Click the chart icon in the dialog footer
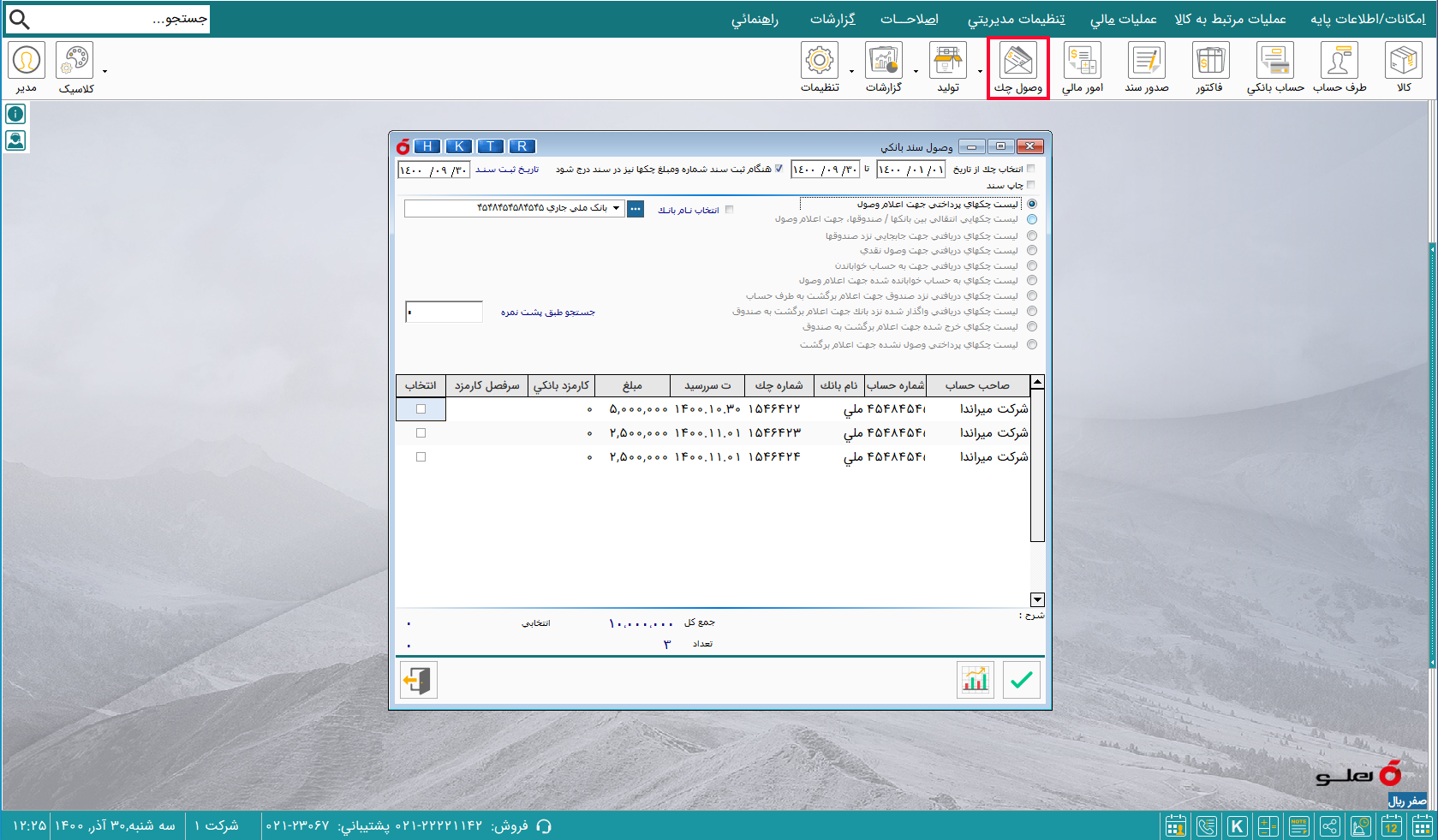This screenshot has height=840, width=1438. [975, 679]
